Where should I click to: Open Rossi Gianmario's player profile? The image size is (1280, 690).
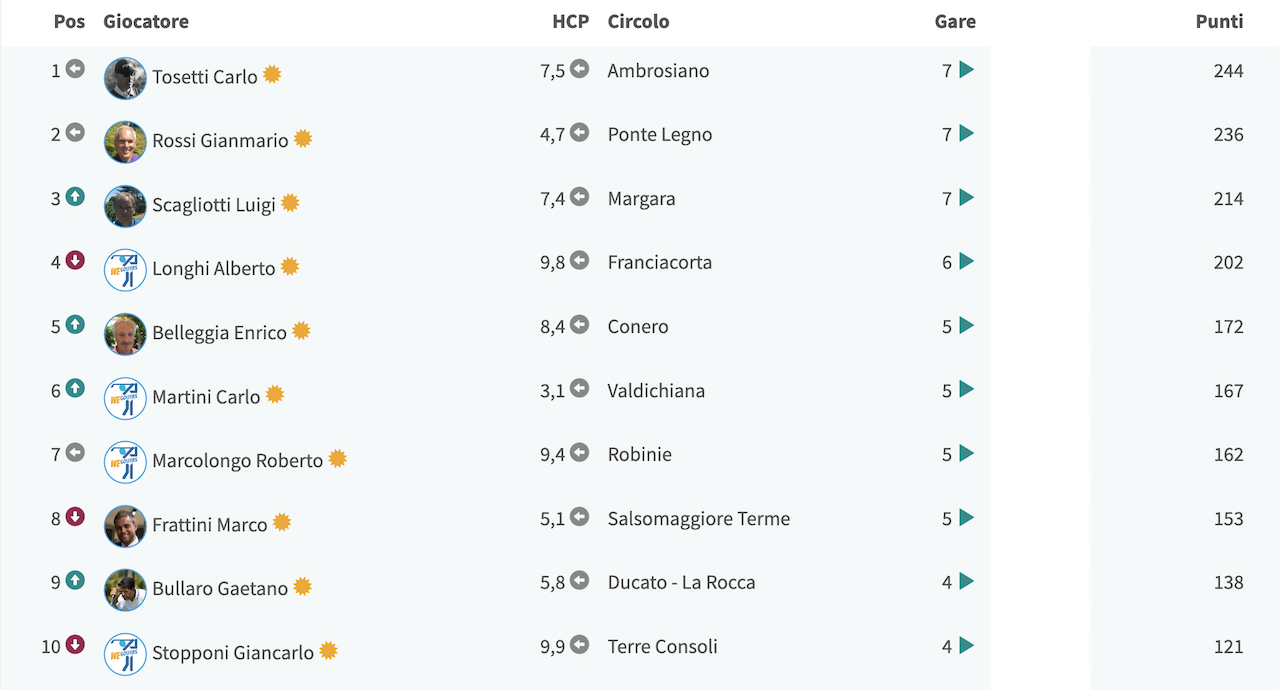coord(220,141)
